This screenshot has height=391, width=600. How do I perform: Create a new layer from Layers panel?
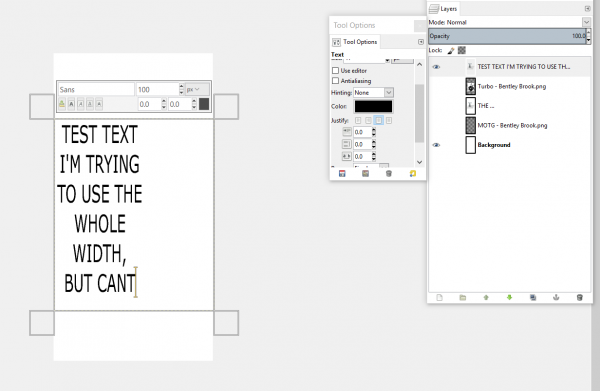[x=439, y=298]
